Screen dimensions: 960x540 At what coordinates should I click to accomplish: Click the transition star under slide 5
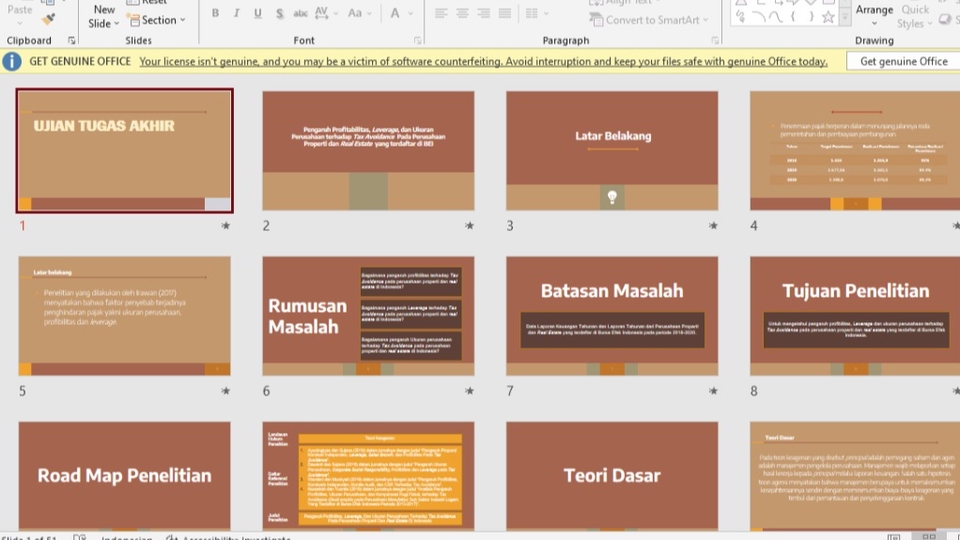coord(225,391)
